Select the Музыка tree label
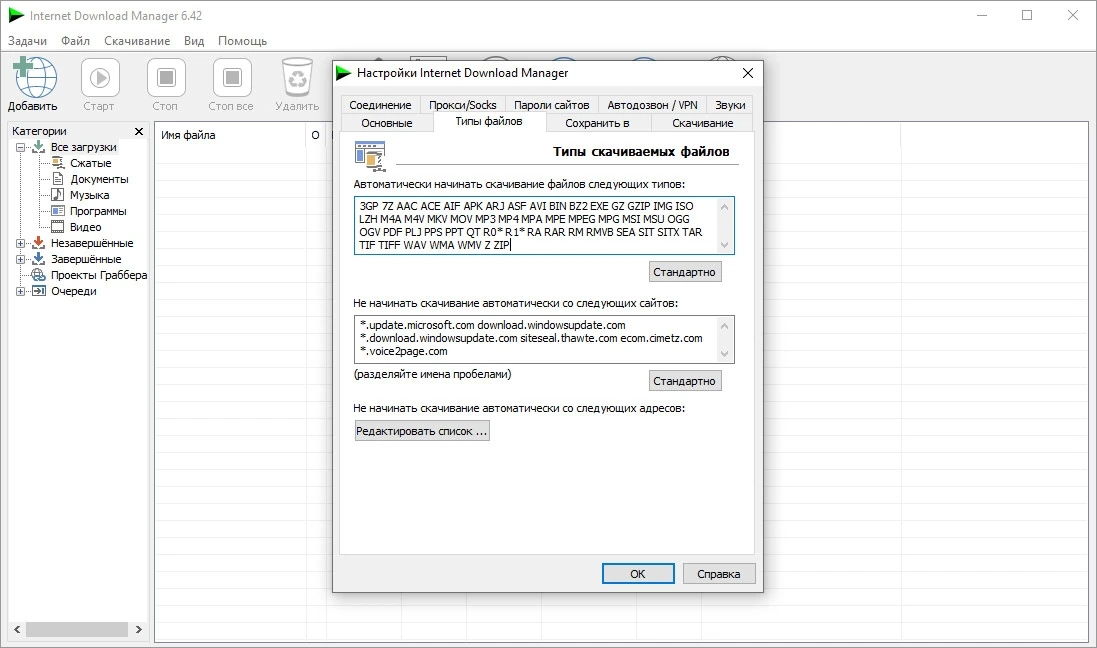 [90, 195]
